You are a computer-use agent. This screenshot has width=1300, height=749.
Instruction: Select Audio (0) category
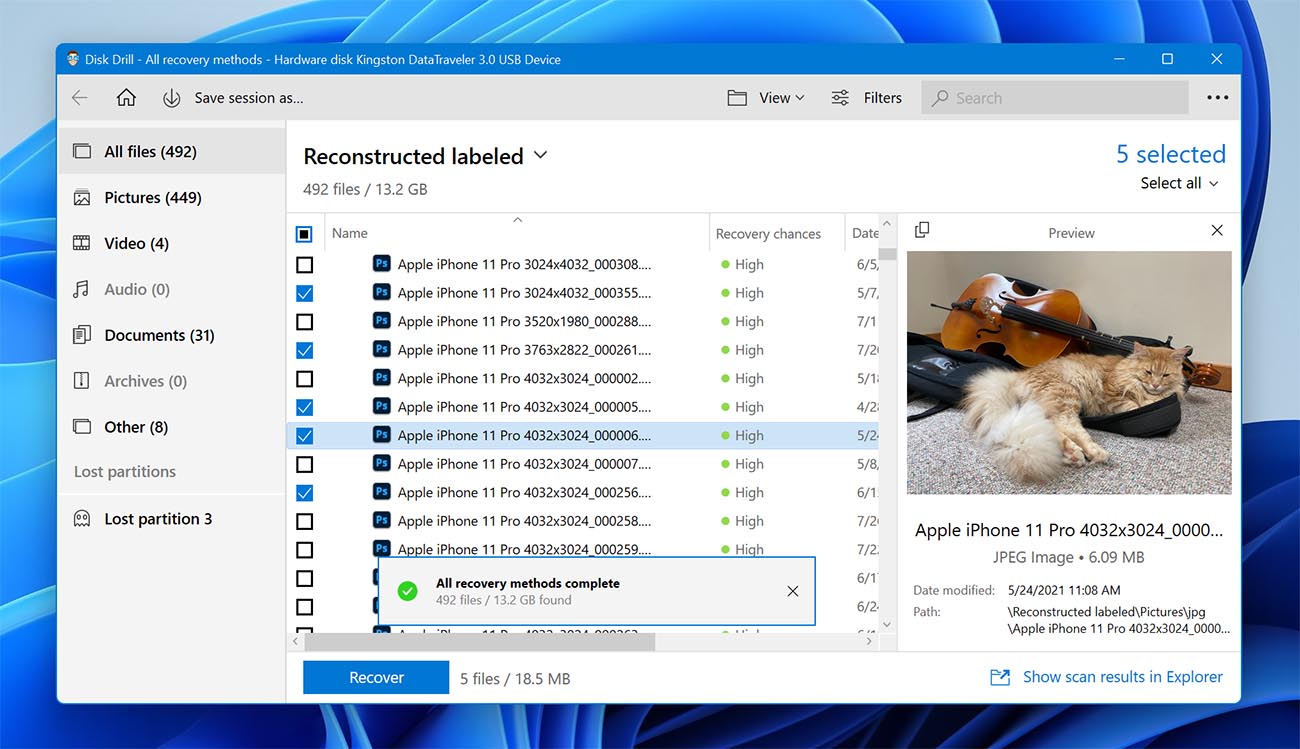(x=172, y=289)
